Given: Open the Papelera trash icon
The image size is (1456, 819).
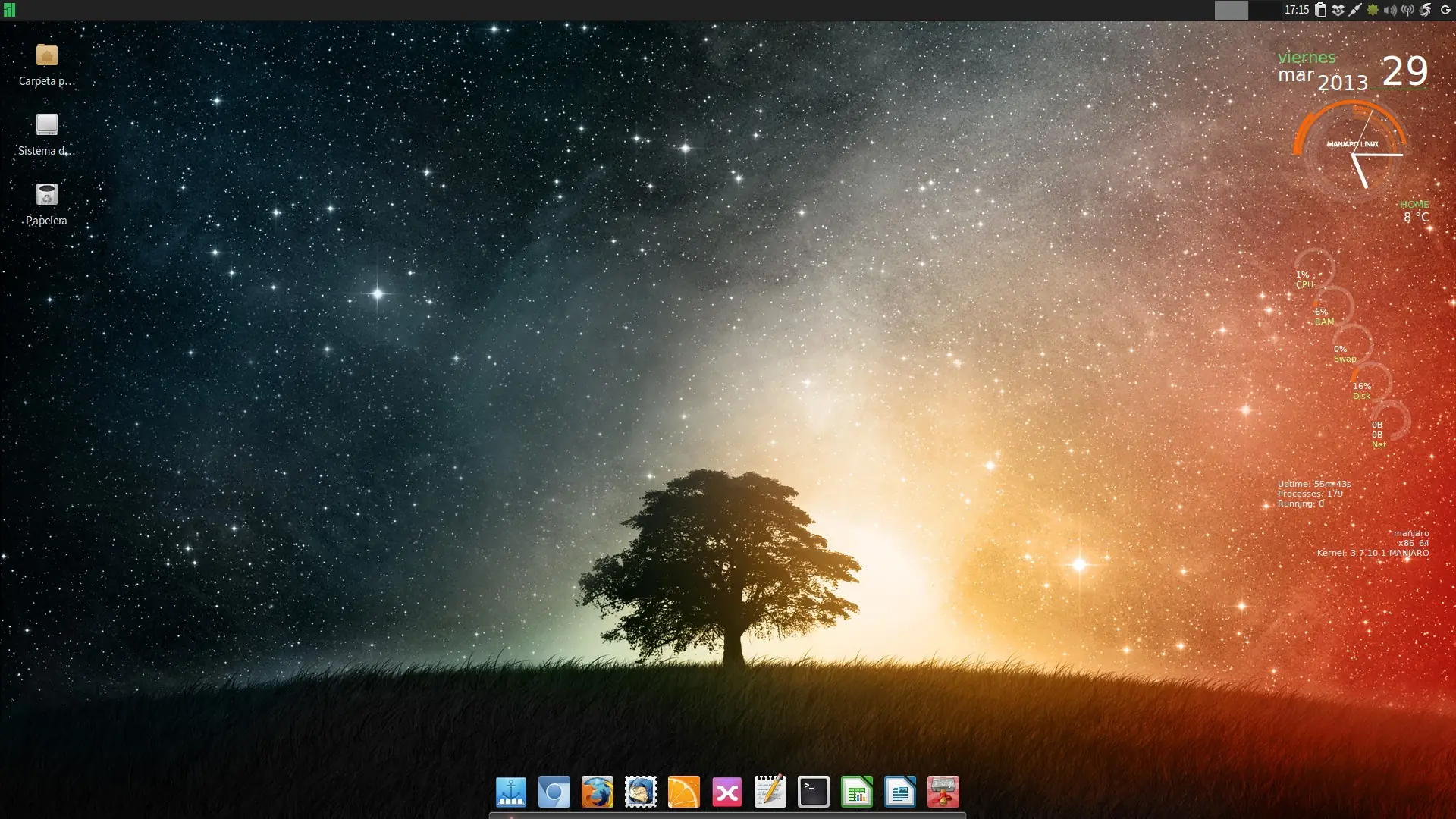Looking at the screenshot, I should [x=46, y=195].
